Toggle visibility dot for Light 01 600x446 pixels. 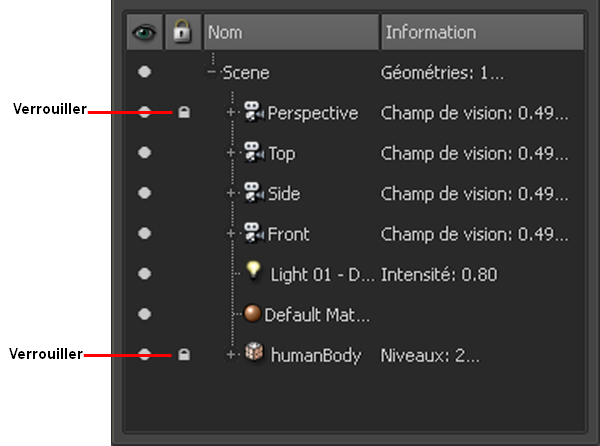click(145, 273)
